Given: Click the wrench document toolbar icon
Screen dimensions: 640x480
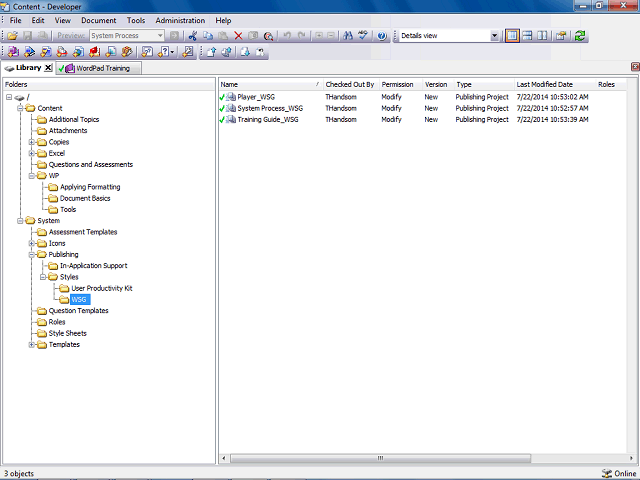Looking at the screenshot, I should coord(188,52).
